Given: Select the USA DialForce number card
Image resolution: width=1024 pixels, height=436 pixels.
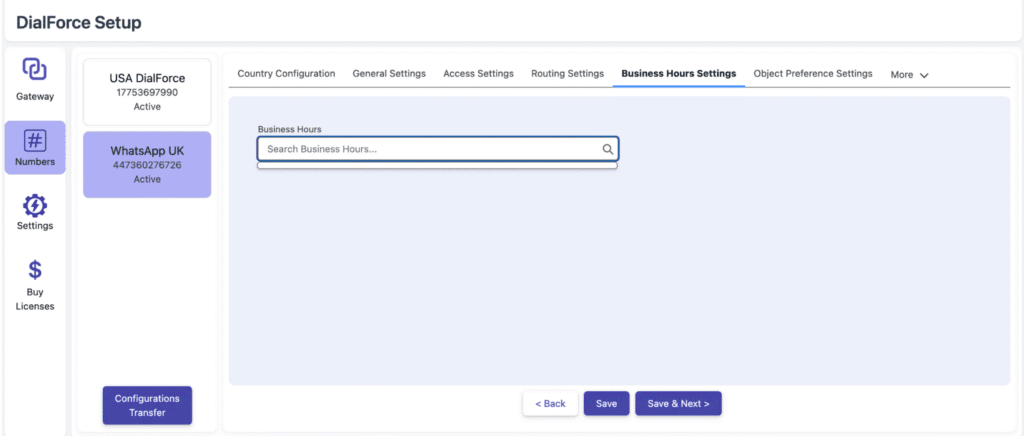Looking at the screenshot, I should (147, 91).
